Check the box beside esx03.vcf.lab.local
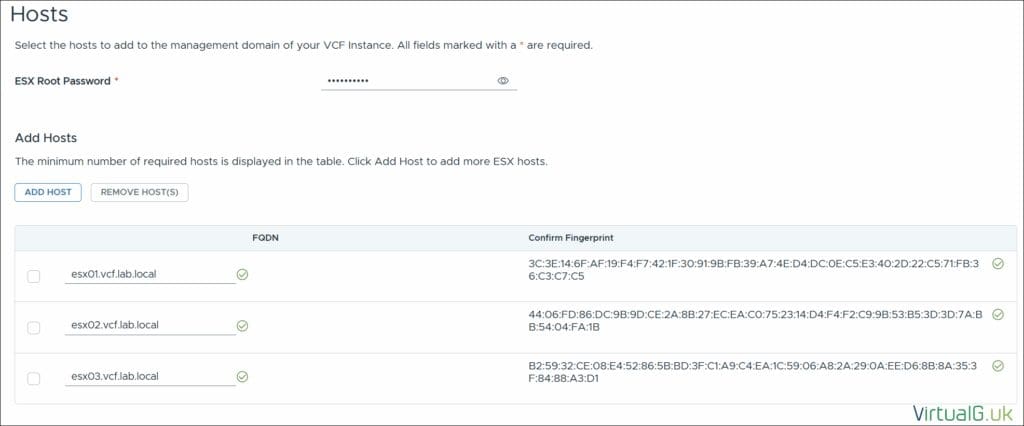The height and width of the screenshot is (426, 1024). pyautogui.click(x=34, y=378)
